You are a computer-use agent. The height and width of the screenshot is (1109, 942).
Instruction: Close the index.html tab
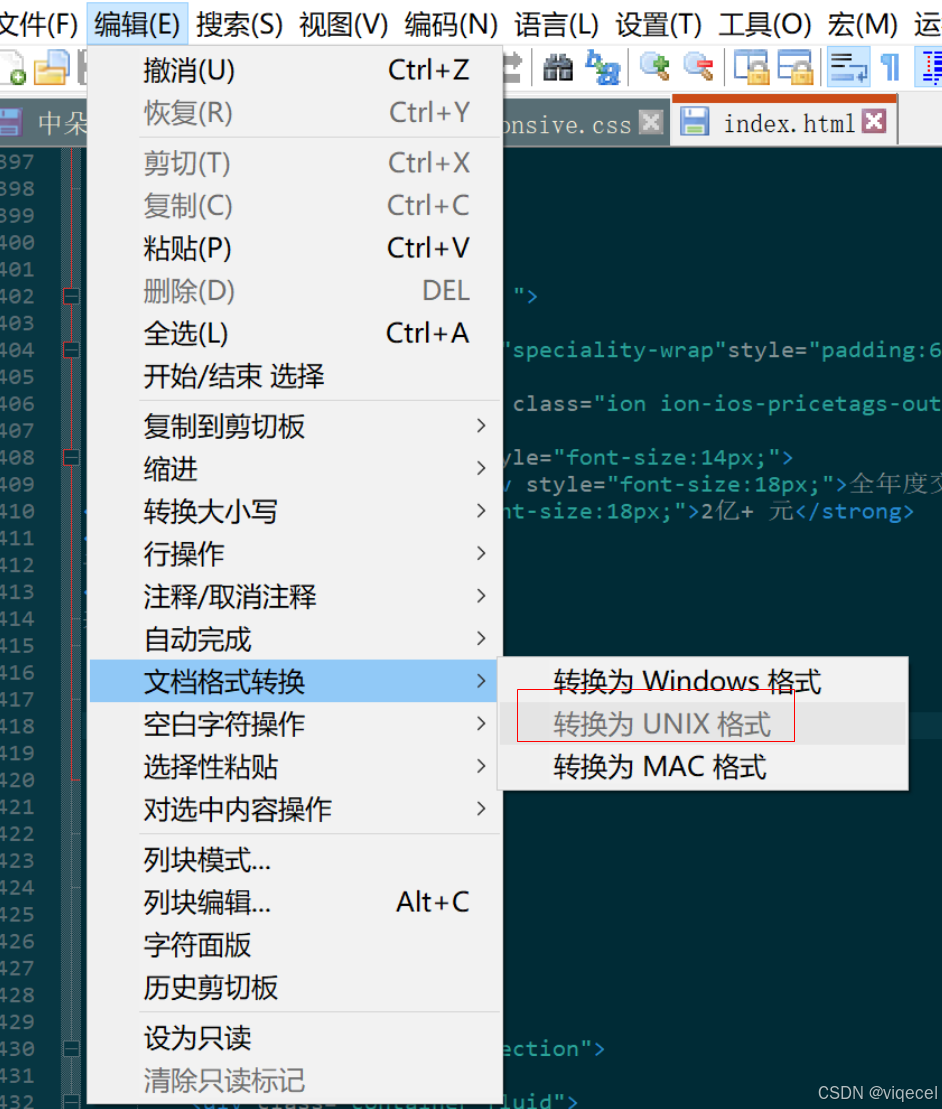pyautogui.click(x=874, y=122)
